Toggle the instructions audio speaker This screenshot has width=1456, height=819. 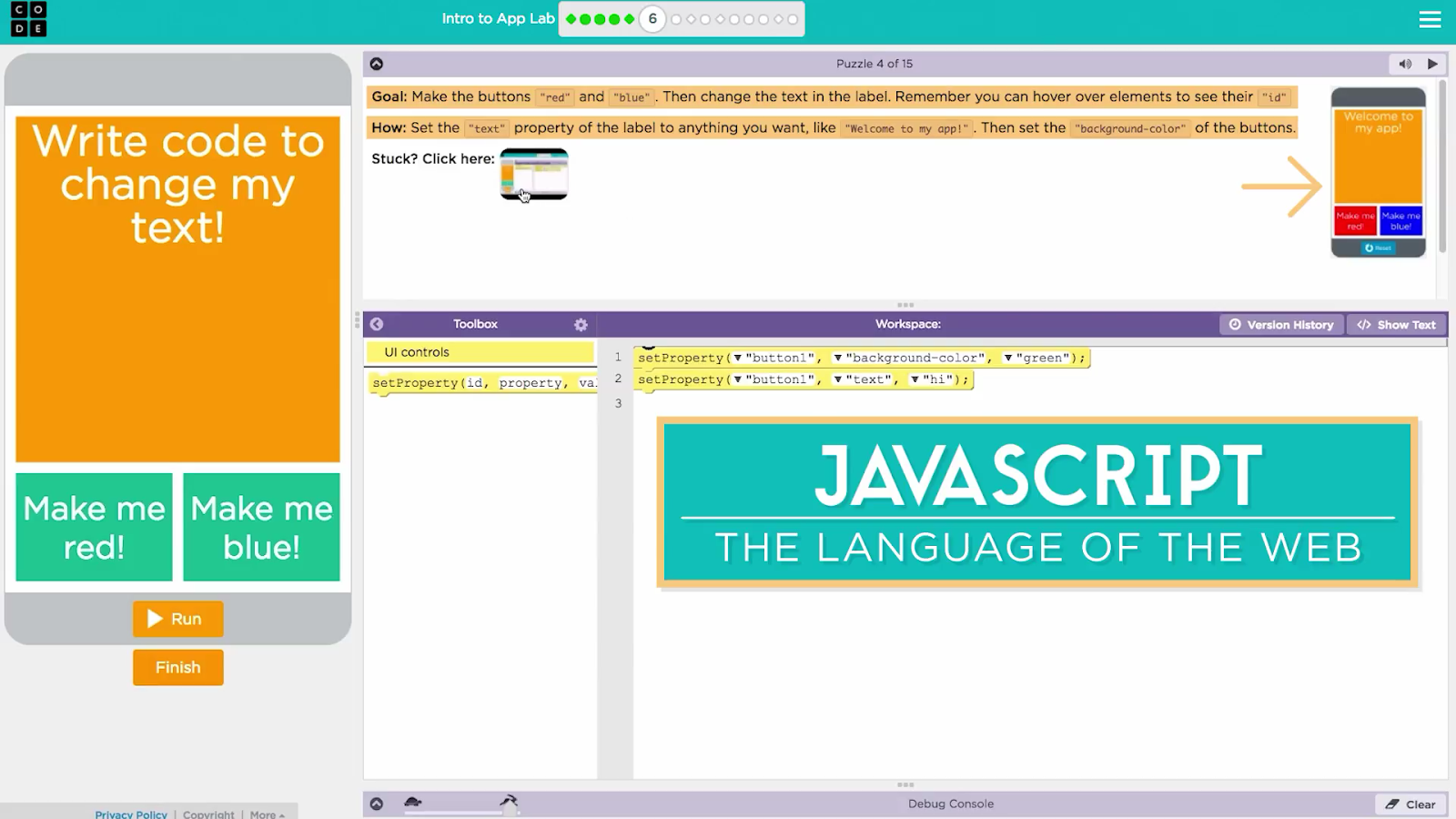tap(1405, 64)
